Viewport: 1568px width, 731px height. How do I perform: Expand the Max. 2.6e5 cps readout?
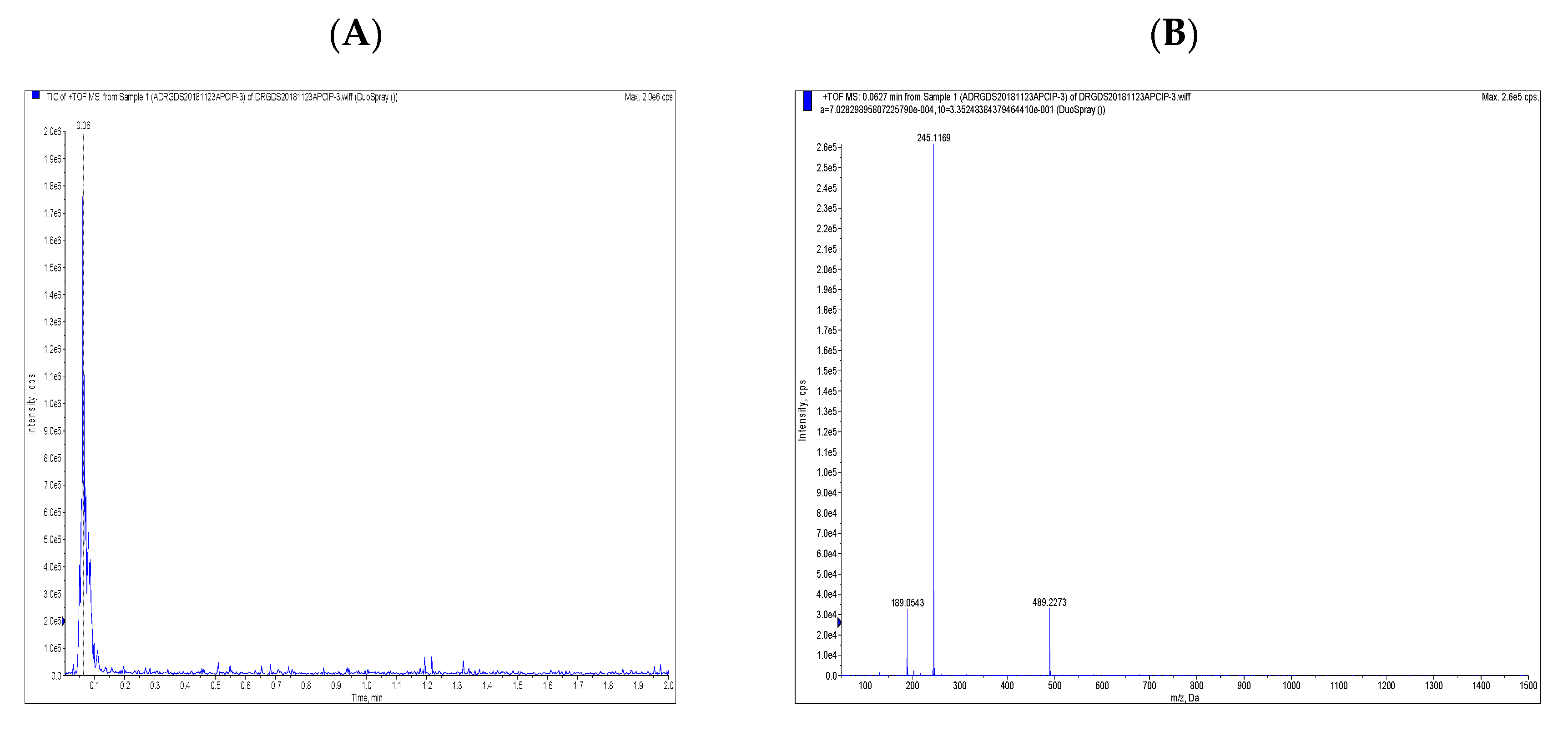1510,97
